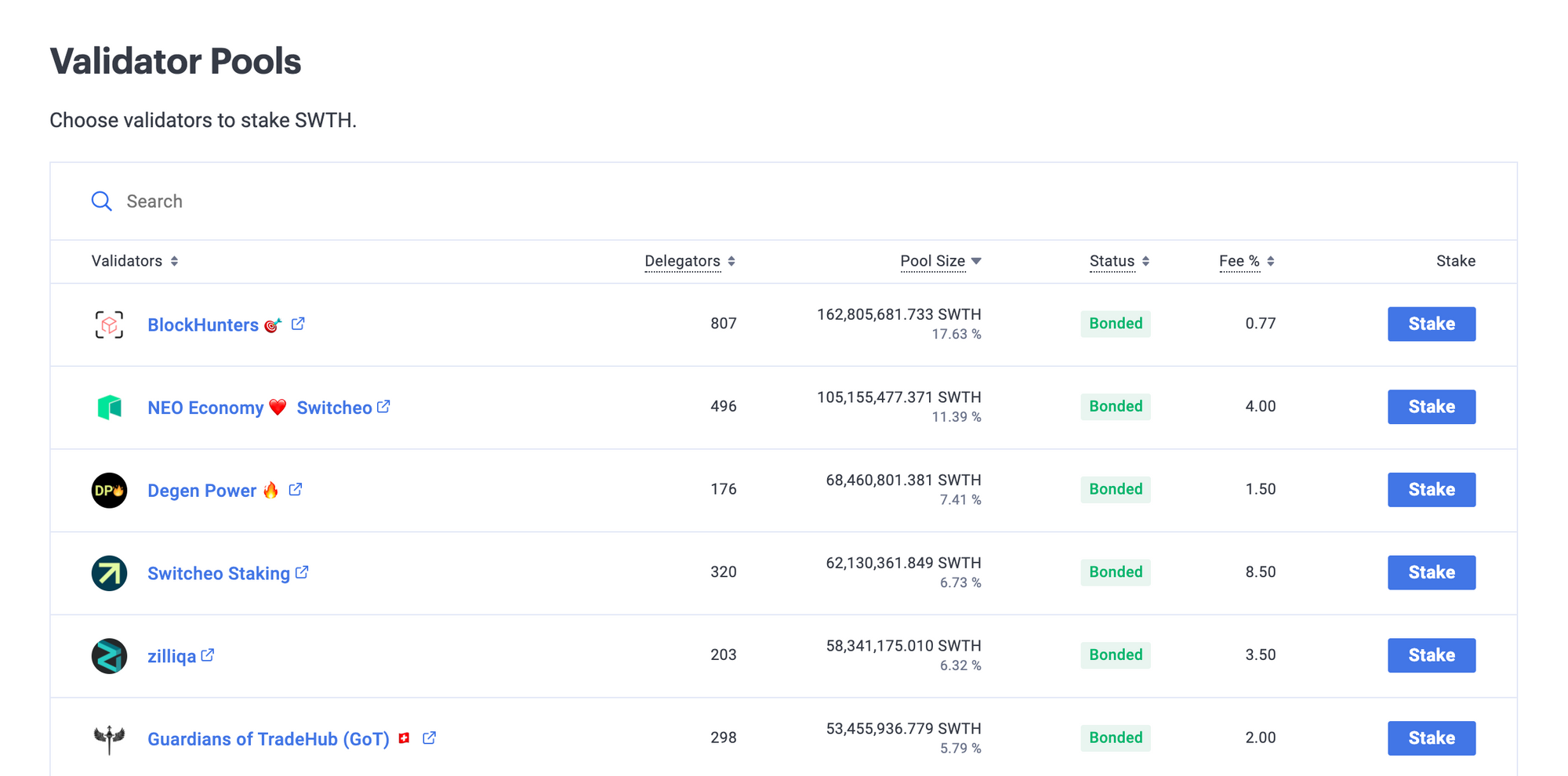Click the Guardians of TradeHub winged logo

pyautogui.click(x=109, y=738)
